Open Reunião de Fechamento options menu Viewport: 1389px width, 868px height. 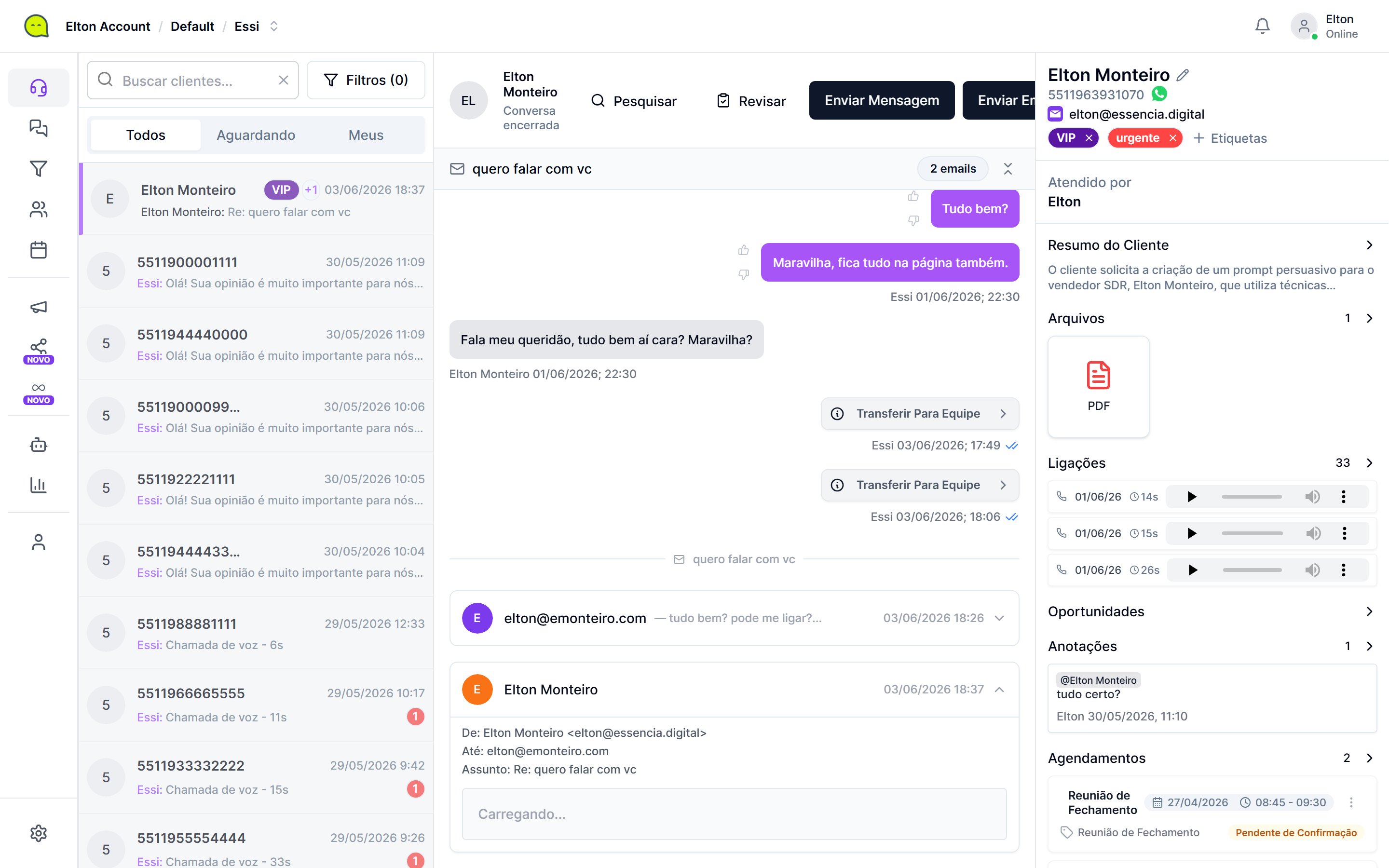[x=1351, y=802]
